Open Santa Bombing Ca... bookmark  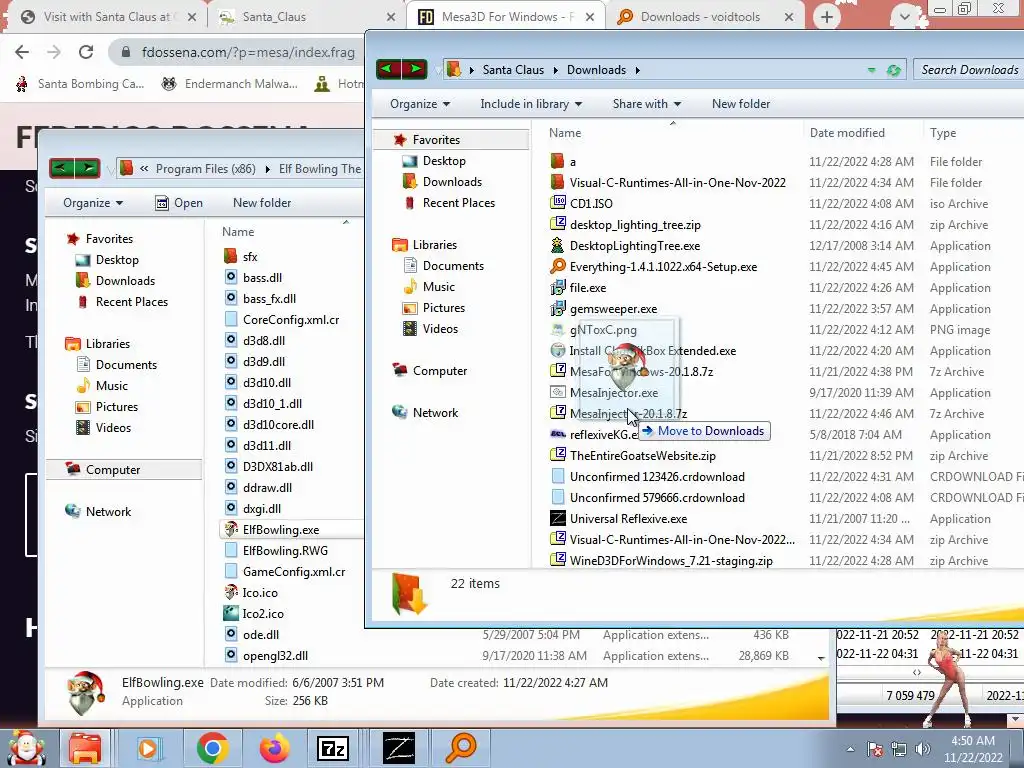pyautogui.click(x=80, y=84)
